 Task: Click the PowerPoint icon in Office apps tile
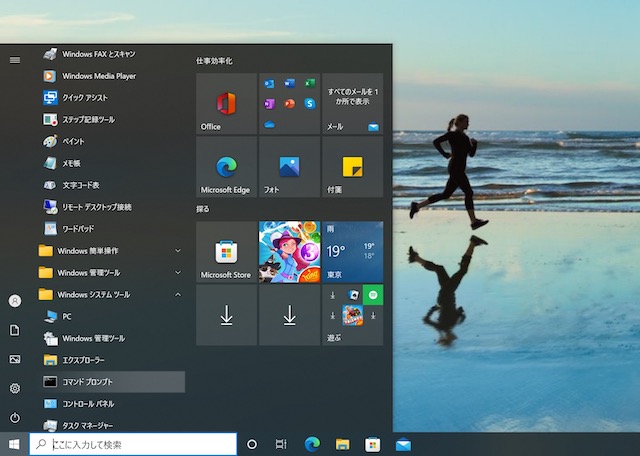pyautogui.click(x=289, y=104)
